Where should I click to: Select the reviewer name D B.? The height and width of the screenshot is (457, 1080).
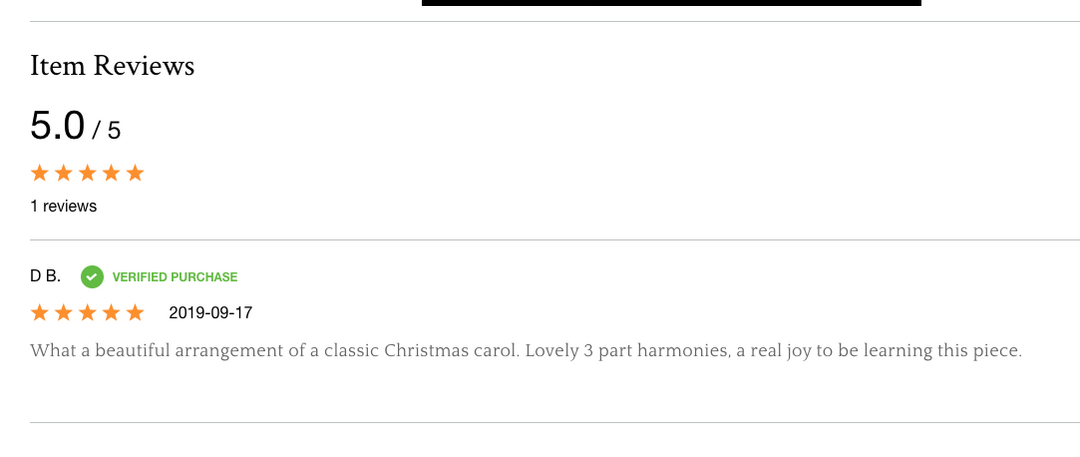(45, 276)
